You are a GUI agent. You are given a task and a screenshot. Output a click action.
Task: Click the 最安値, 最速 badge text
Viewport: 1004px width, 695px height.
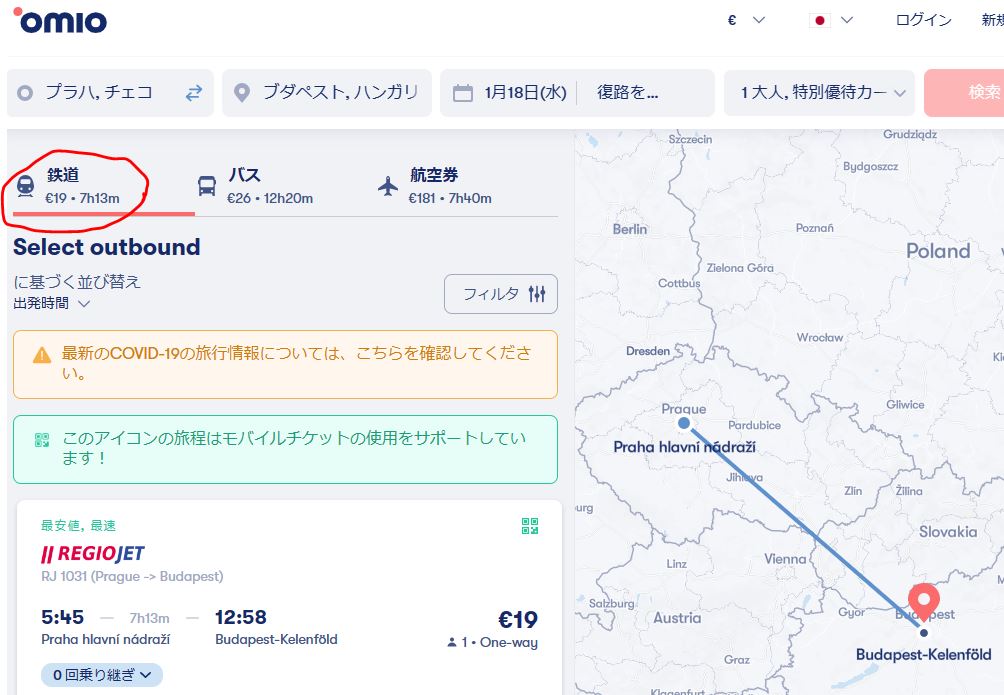point(78,525)
